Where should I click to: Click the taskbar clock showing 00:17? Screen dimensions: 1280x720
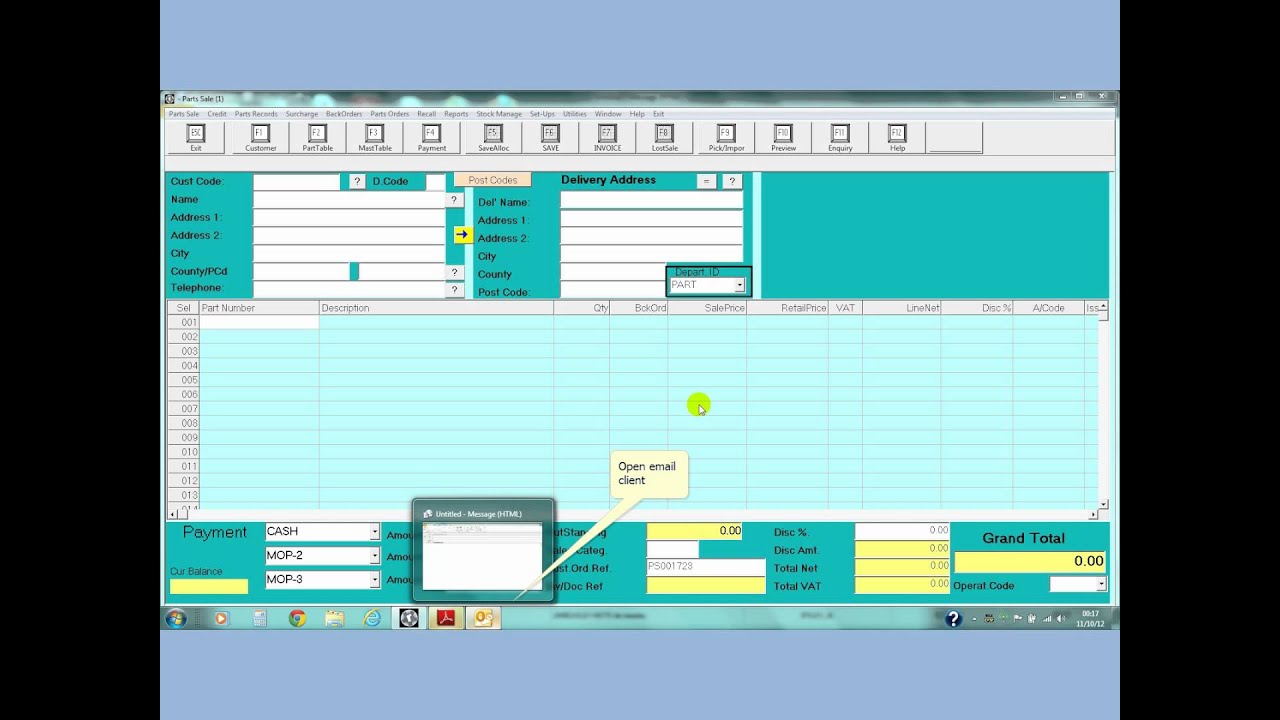click(x=1089, y=619)
